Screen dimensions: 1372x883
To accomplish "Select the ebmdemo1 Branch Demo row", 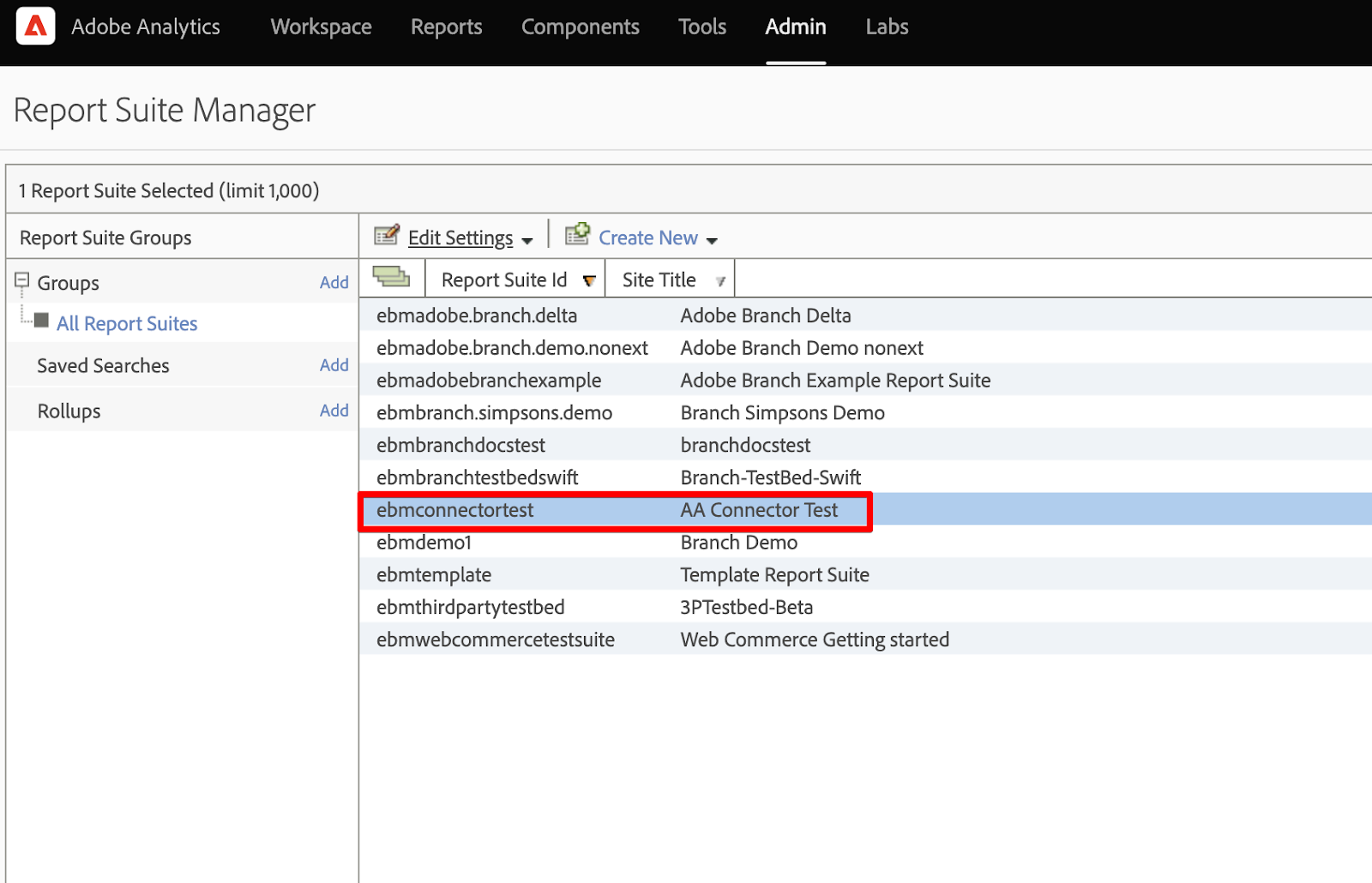I will [424, 543].
